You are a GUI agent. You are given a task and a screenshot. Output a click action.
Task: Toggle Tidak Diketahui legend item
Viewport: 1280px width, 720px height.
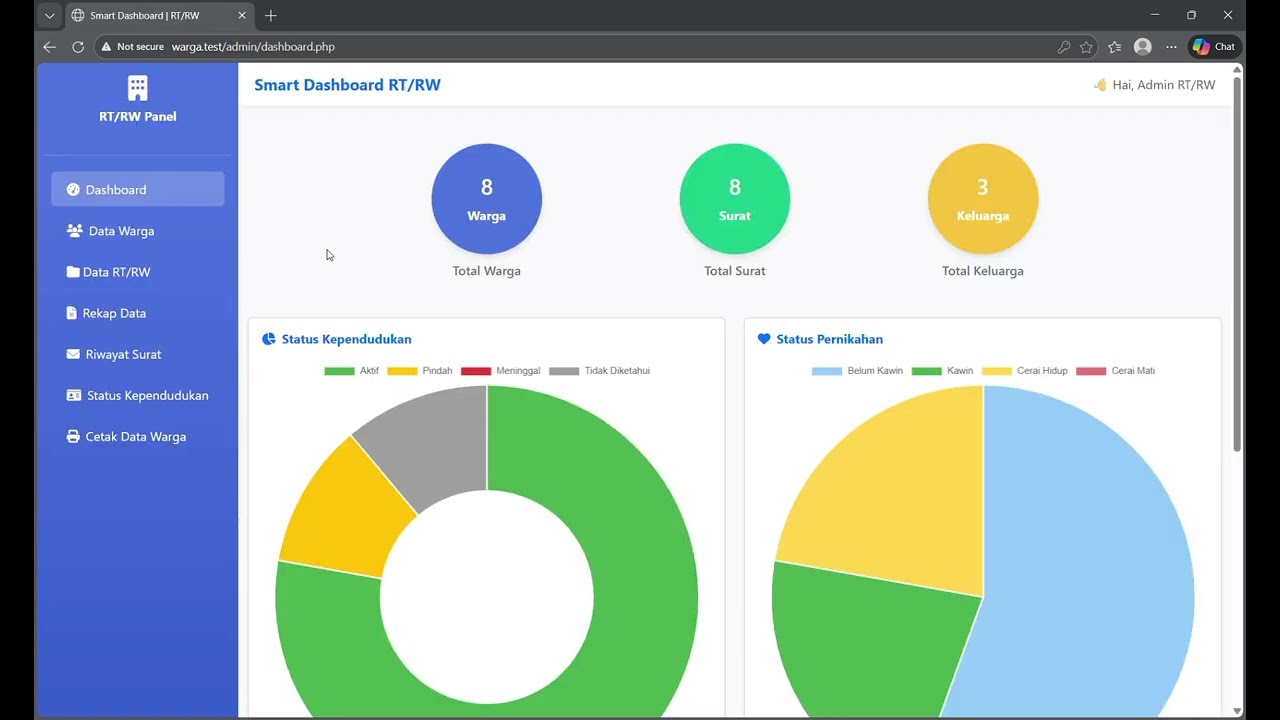tap(600, 371)
